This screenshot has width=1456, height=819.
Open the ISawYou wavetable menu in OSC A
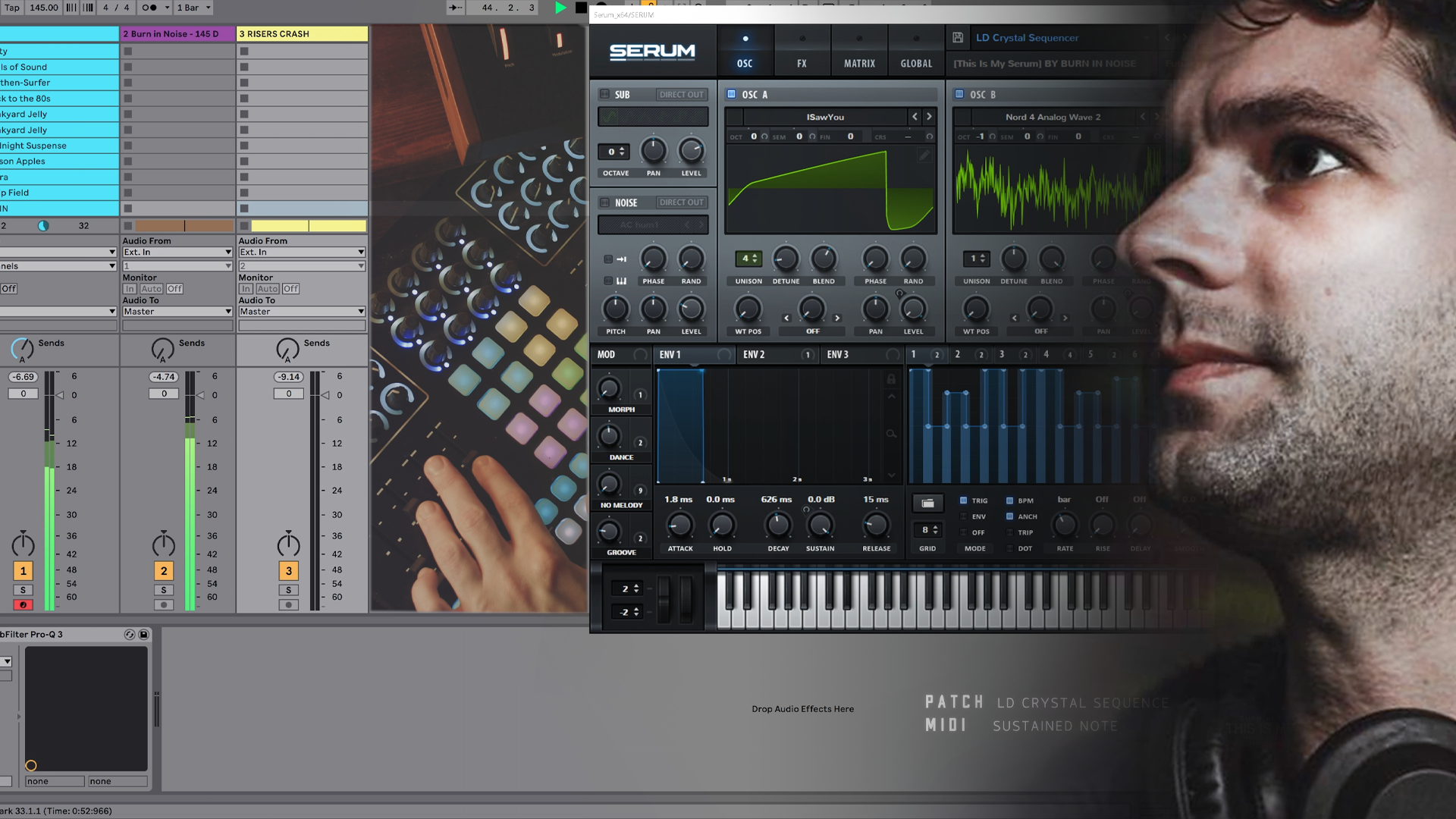coord(825,117)
